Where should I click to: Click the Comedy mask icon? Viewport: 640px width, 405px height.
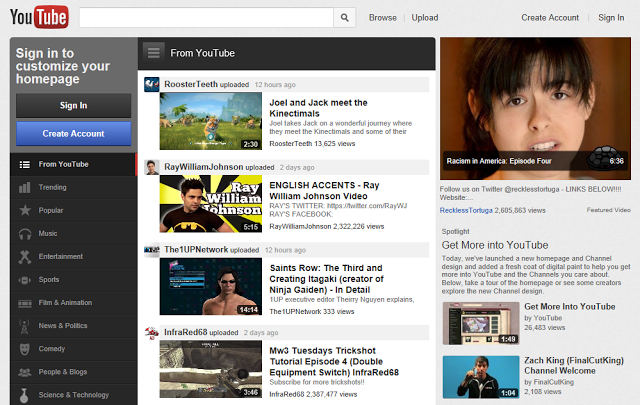pos(24,349)
